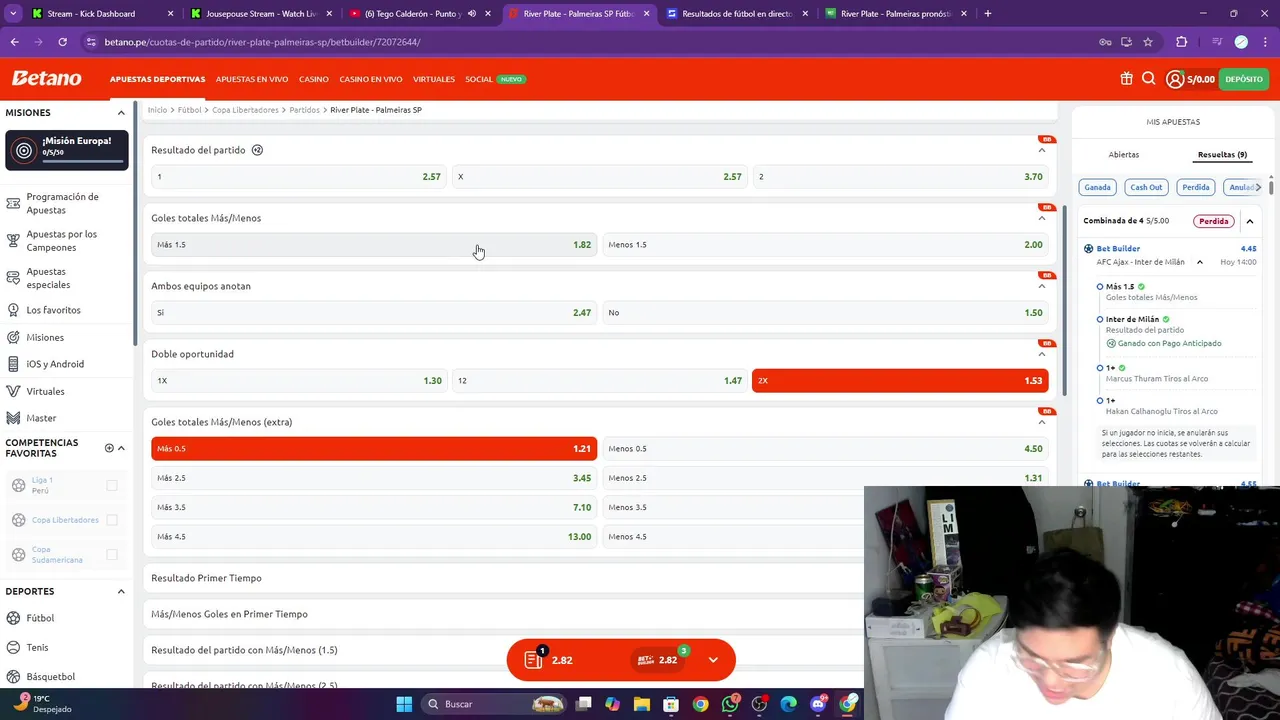1280x720 pixels.
Task: Open Apuestas por los Campeones trophy icon
Action: (13, 240)
